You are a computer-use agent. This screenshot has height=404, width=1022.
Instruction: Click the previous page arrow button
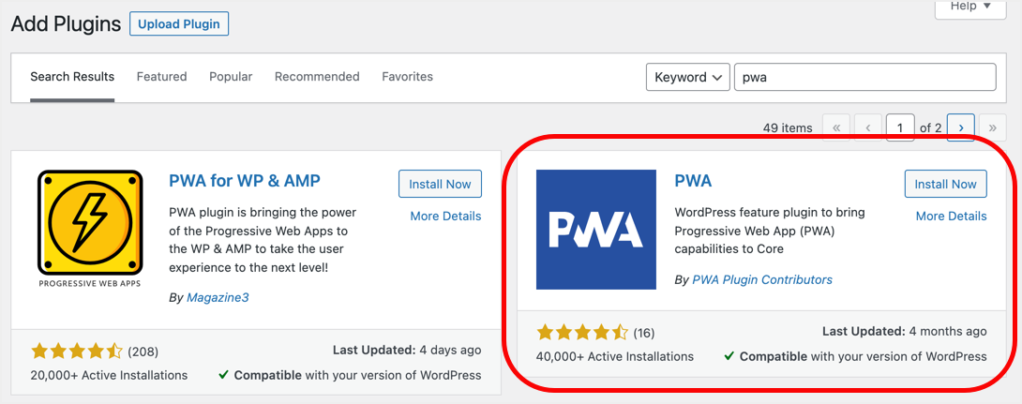pyautogui.click(x=868, y=127)
